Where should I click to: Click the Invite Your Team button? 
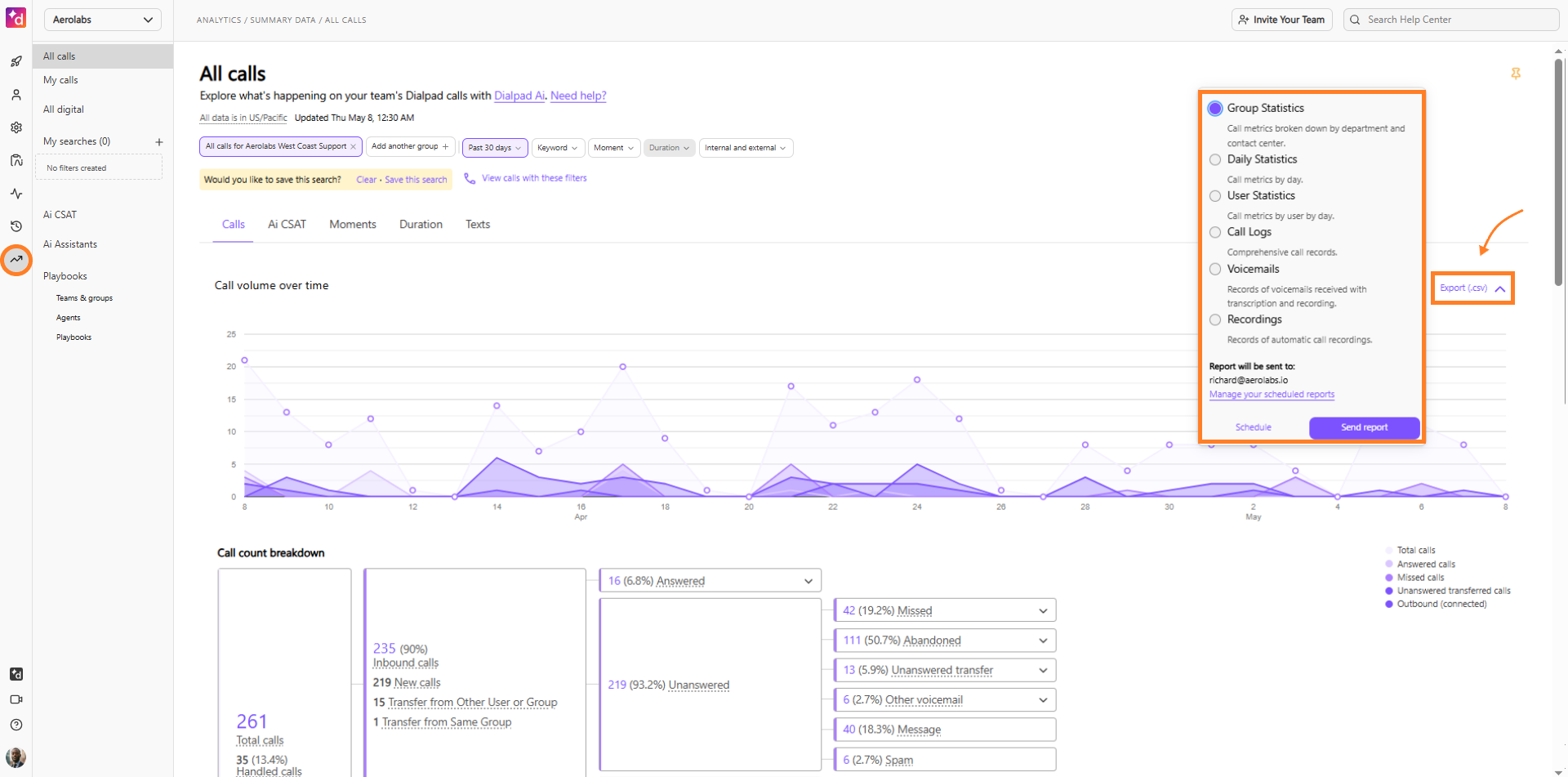tap(1282, 20)
